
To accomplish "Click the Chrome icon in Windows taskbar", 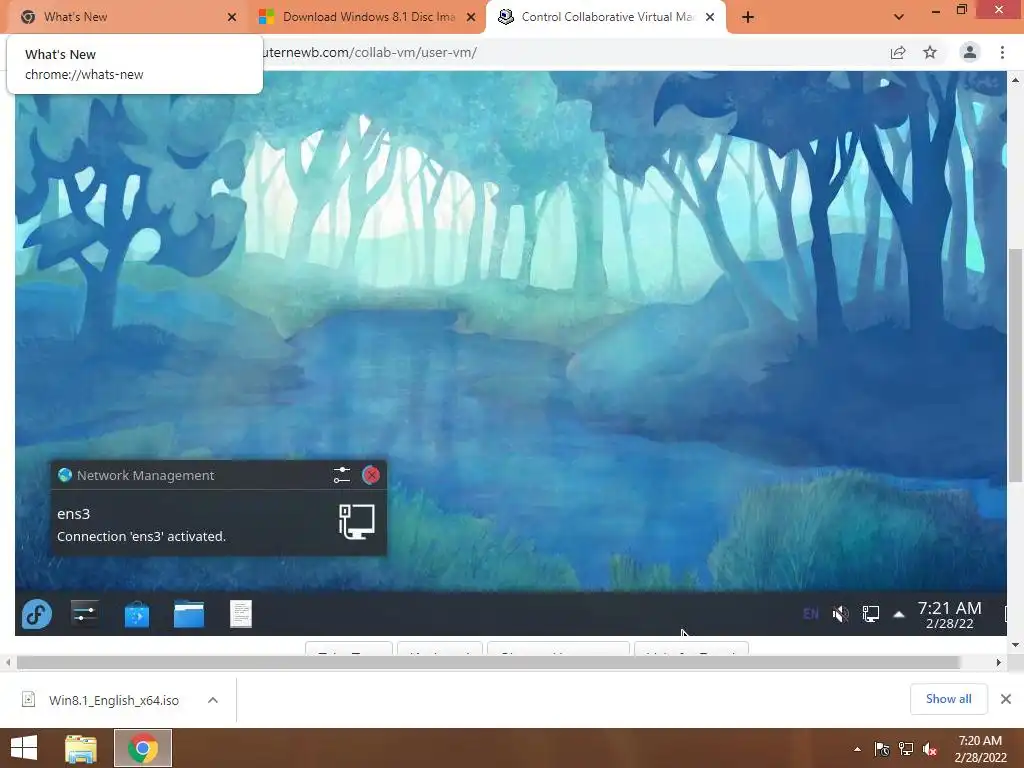I will (x=142, y=748).
